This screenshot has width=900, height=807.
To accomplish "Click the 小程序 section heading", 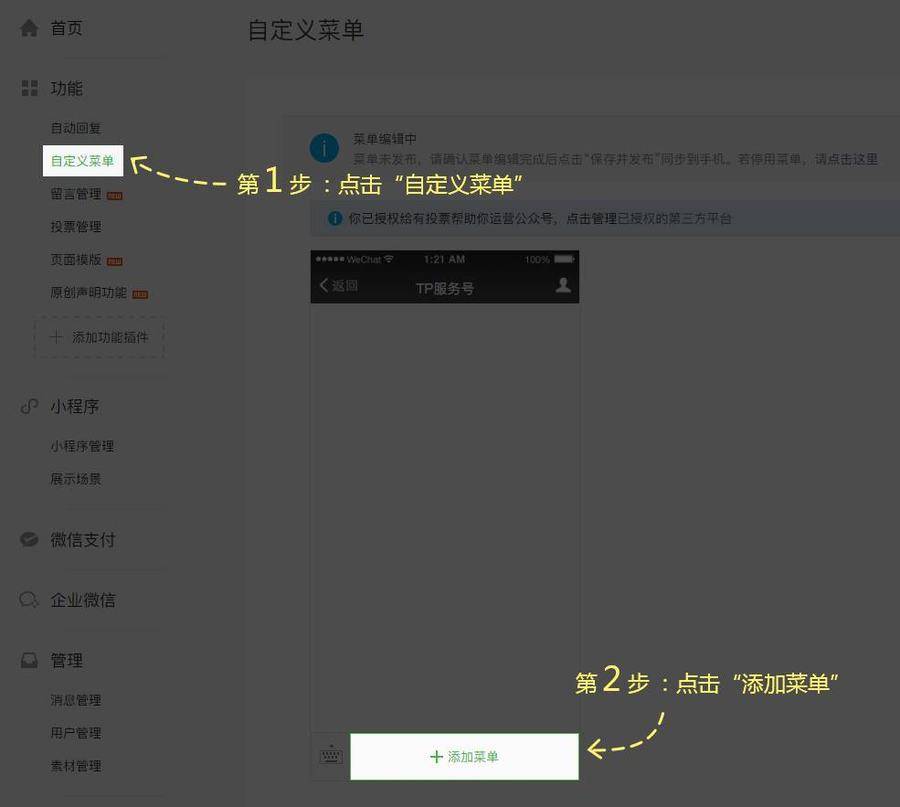I will pyautogui.click(x=75, y=406).
